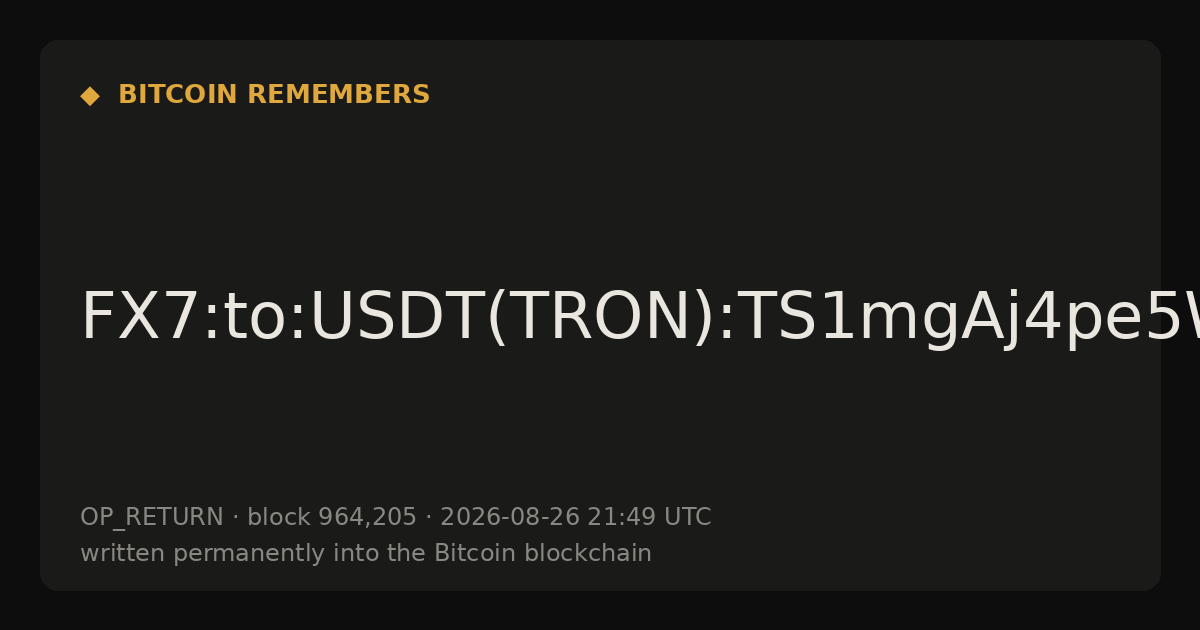1200x630 pixels.
Task: Click the 'written permanently' footer line
Action: click(x=366, y=554)
